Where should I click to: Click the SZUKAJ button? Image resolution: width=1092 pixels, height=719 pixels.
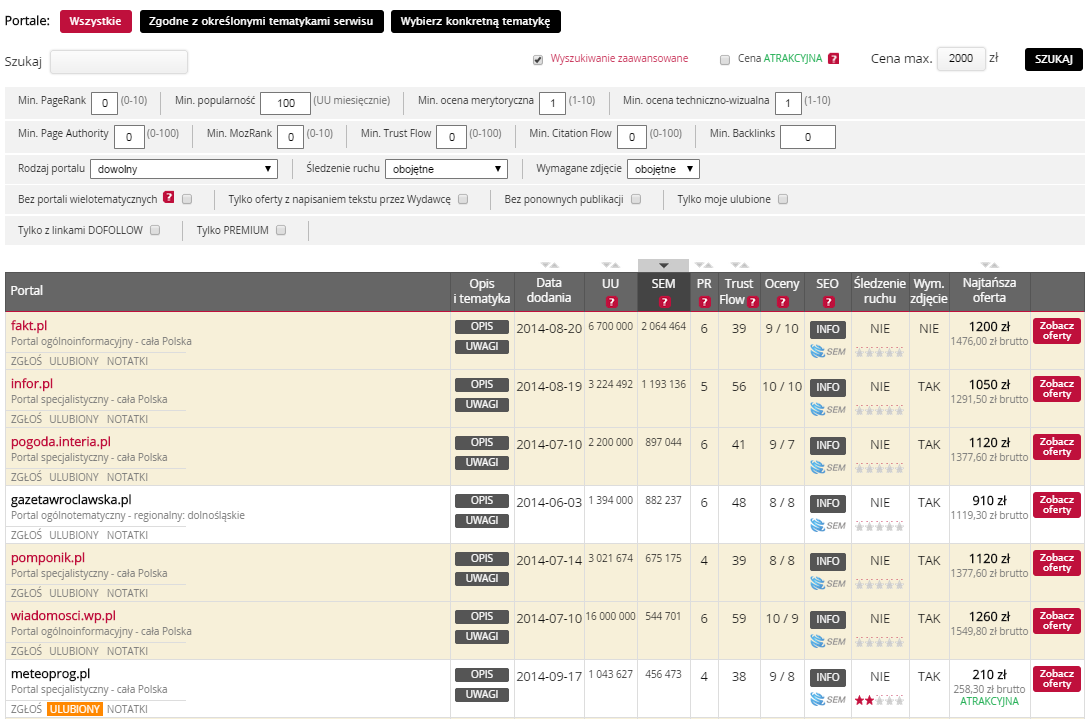pyautogui.click(x=1054, y=59)
